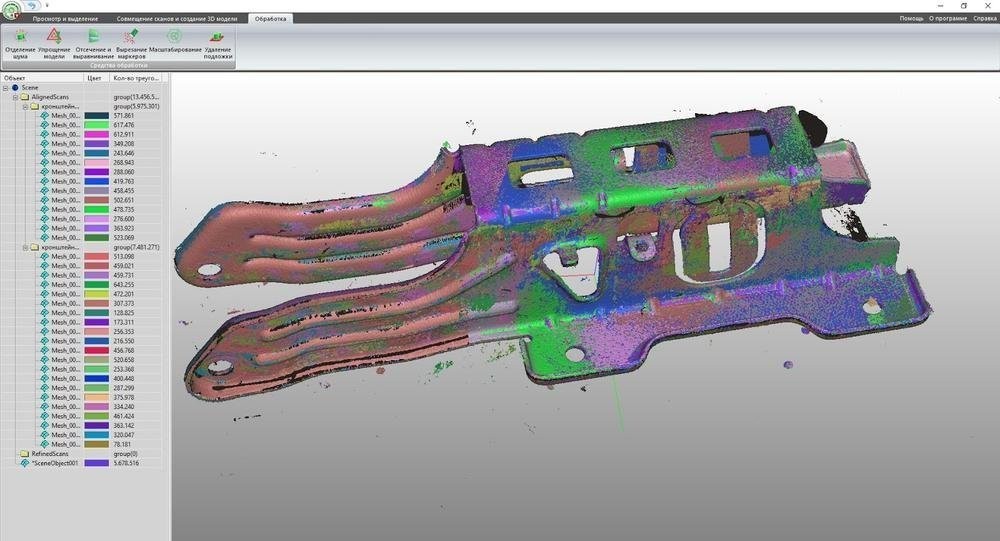The height and width of the screenshot is (541, 1000).
Task: Switch to Совмещение сканов и создание 3D модели tab
Action: 177,19
